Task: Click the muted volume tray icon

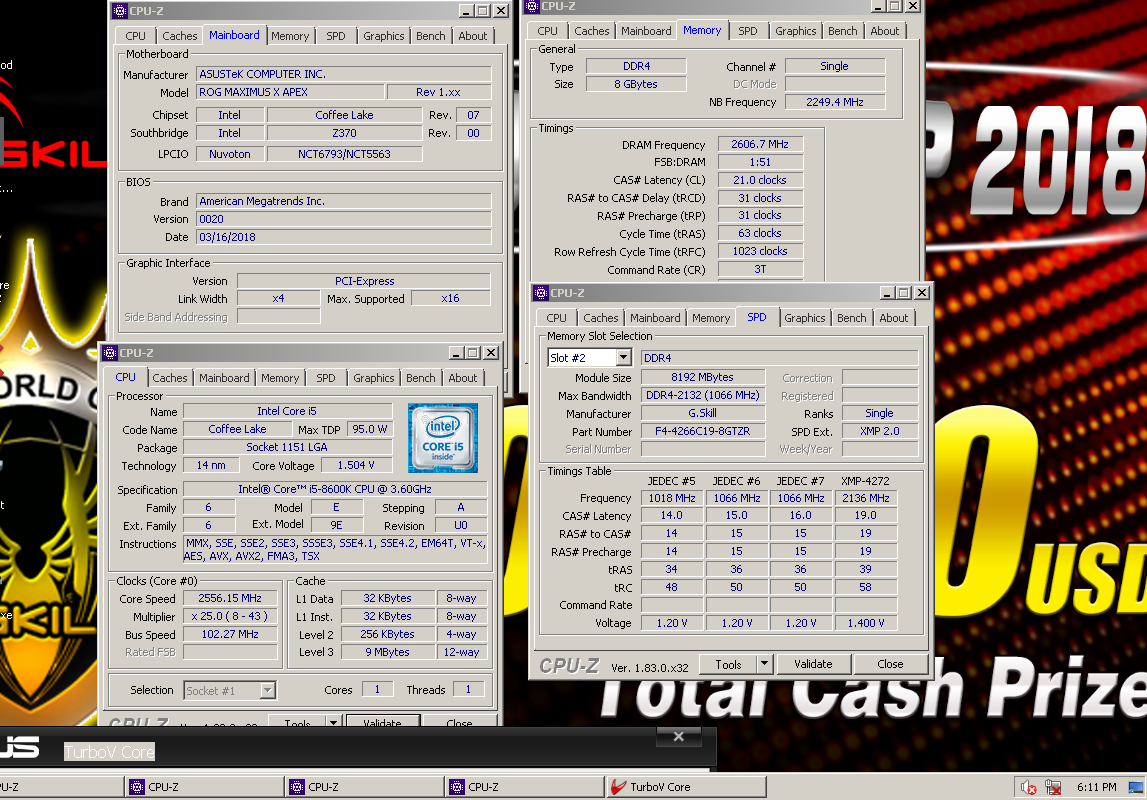Action: pyautogui.click(x=1028, y=788)
